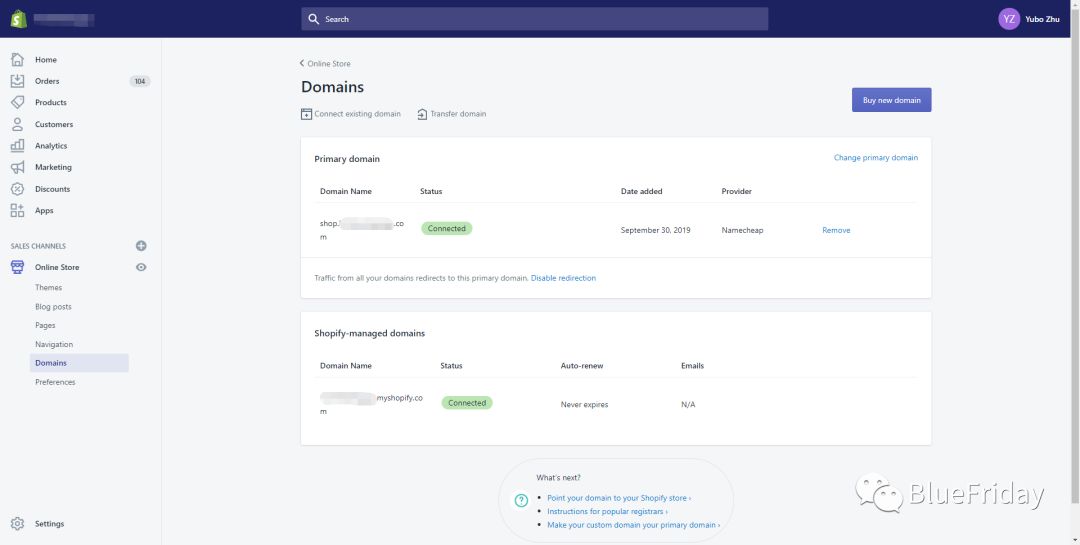Viewport: 1080px width, 545px height.
Task: Open Blog posts under Online Store
Action: point(53,307)
